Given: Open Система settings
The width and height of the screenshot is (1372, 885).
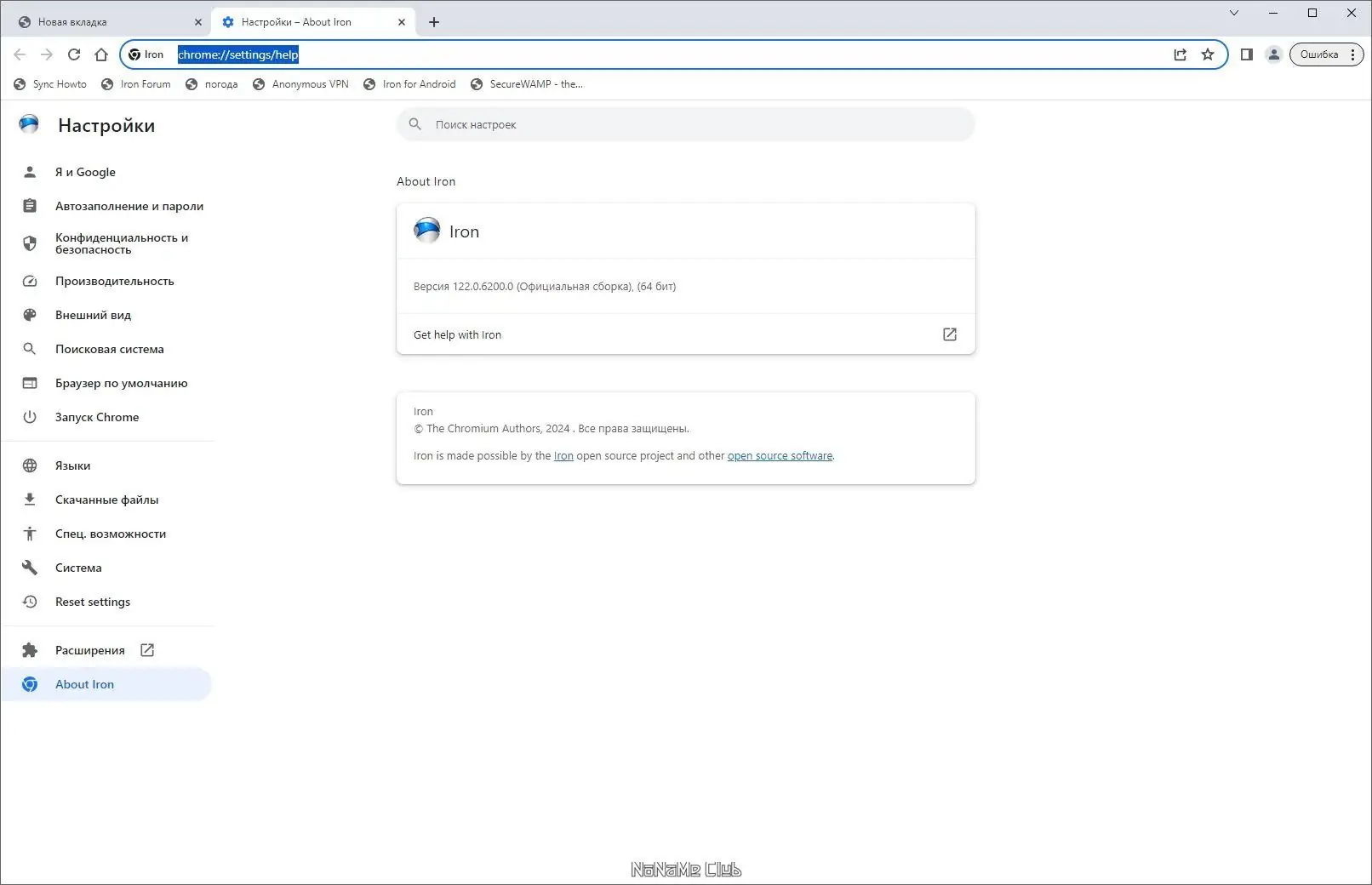Looking at the screenshot, I should [107, 568].
